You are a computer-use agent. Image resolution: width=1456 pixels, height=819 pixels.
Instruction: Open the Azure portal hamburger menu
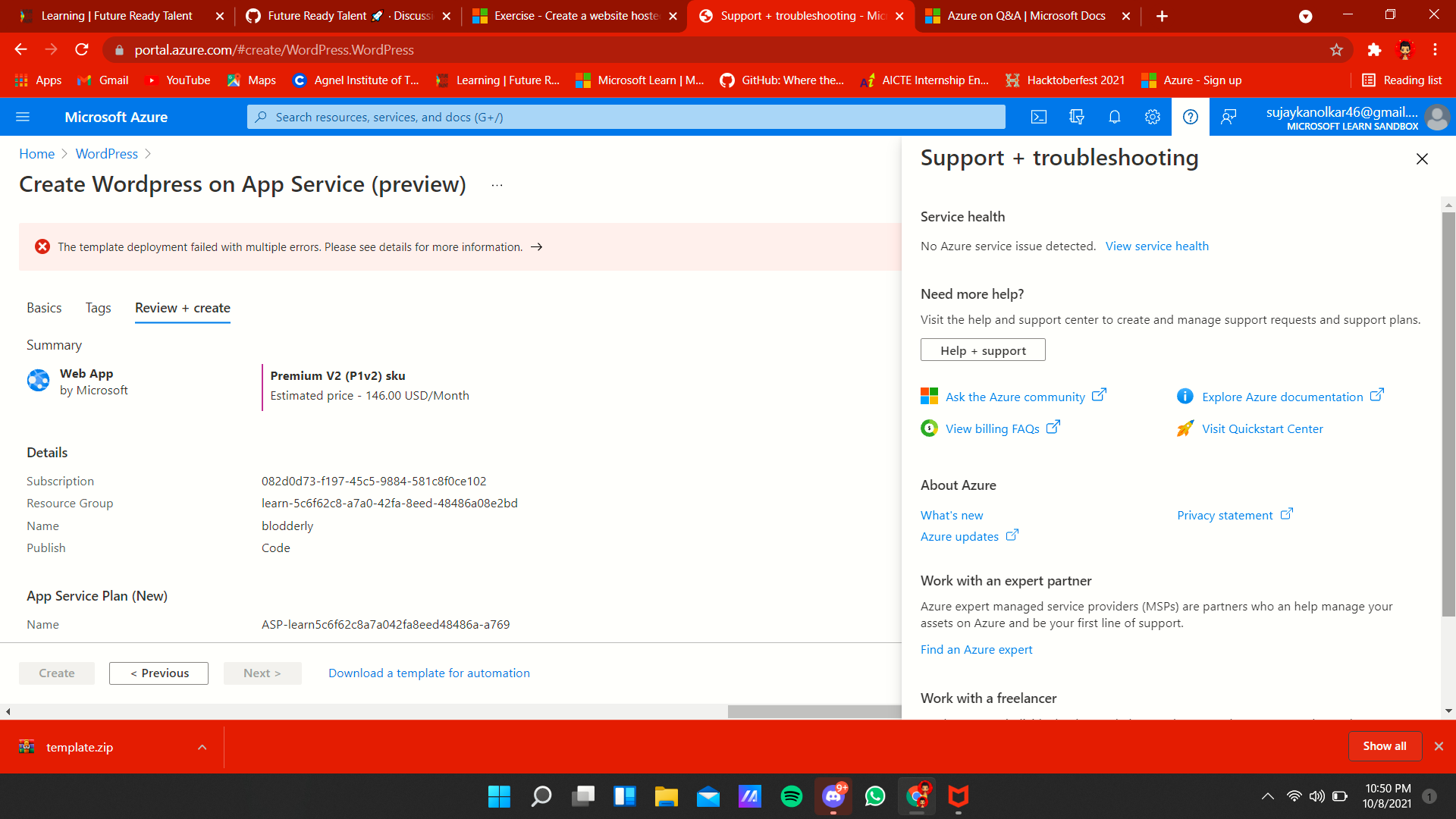(x=23, y=117)
